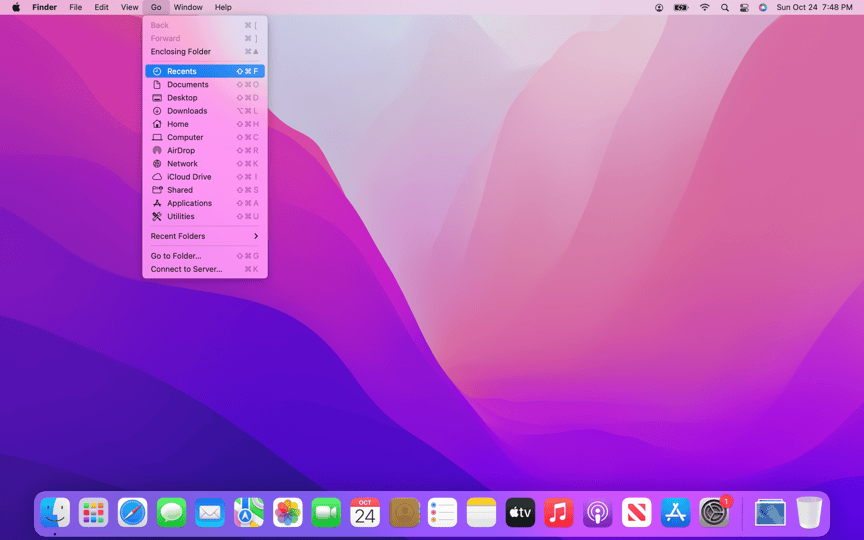Select Connect to Server…
Viewport: 864px width, 540px height.
coord(205,269)
